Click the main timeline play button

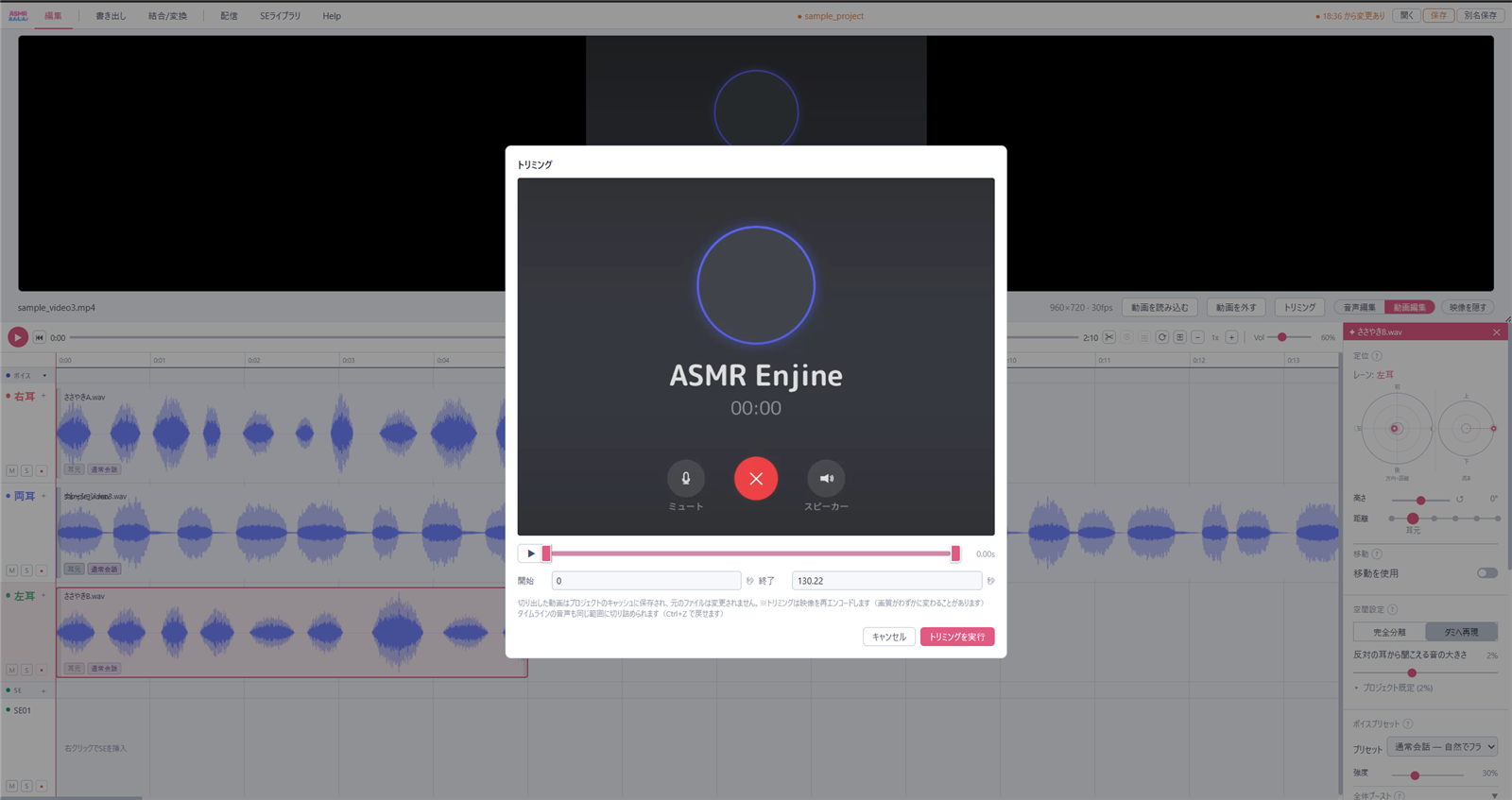(x=17, y=337)
